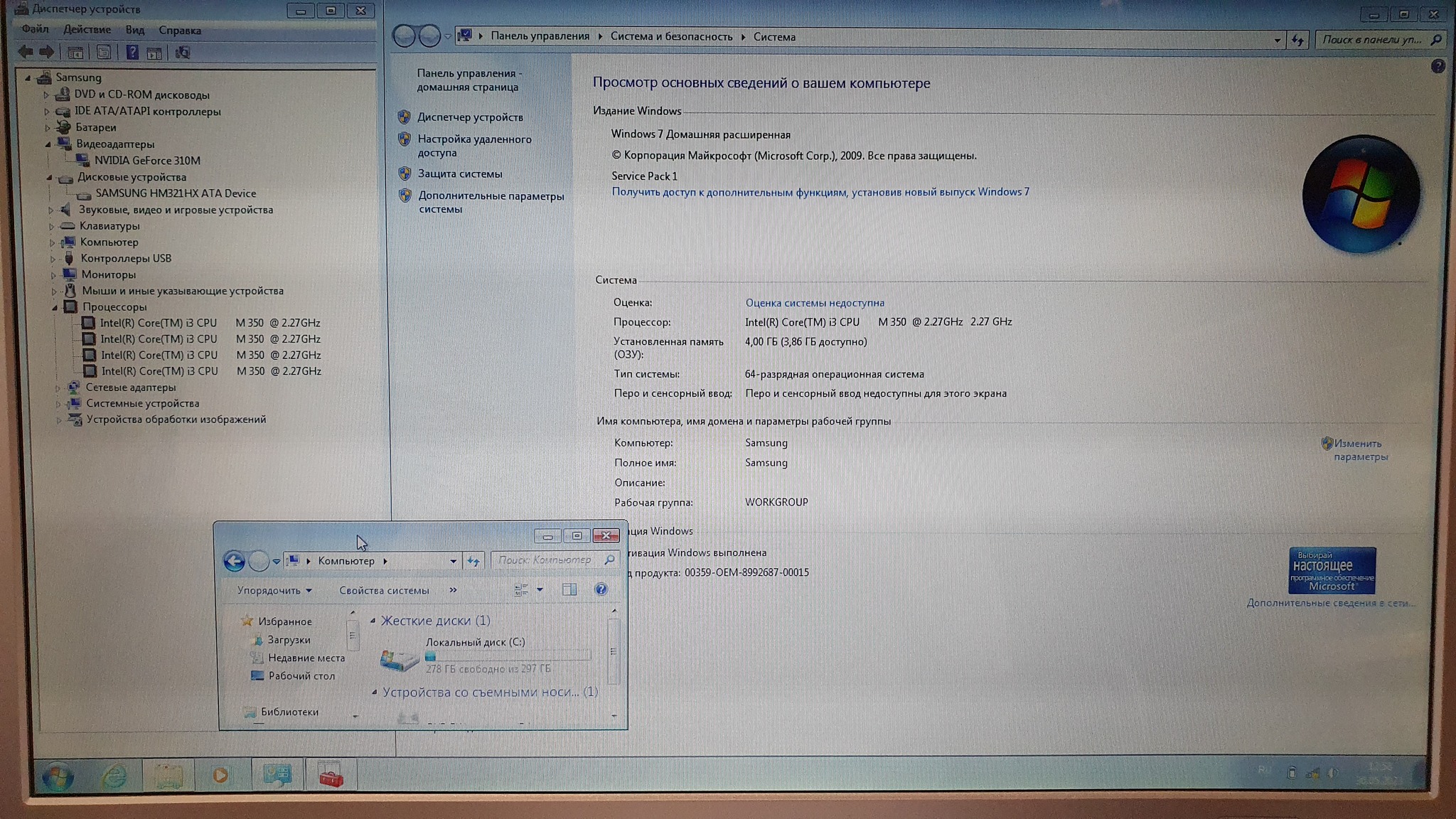Click the Защита системы link
This screenshot has height=819, width=1456.
pyautogui.click(x=459, y=173)
